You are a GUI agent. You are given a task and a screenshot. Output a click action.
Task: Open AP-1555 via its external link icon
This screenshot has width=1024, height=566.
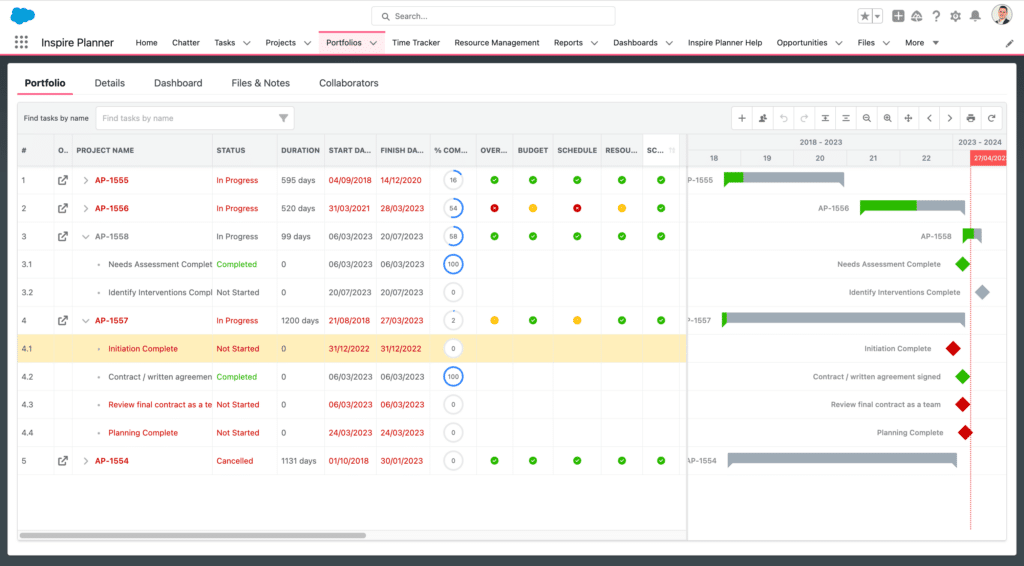63,181
